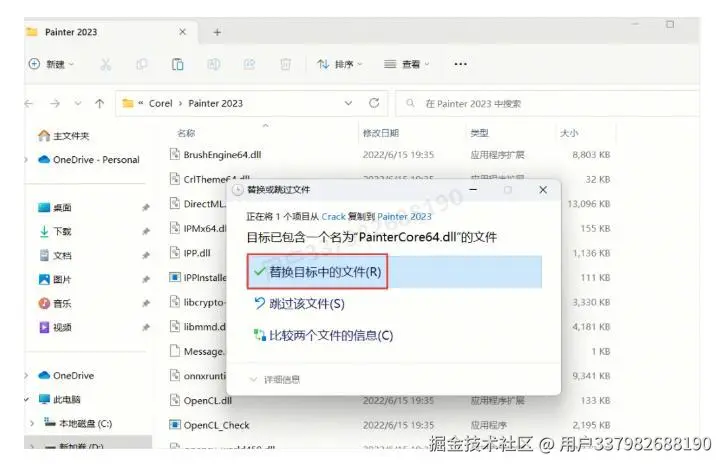
Task: Expand the OneDrive - Personal node arrow
Action: [x=27, y=160]
